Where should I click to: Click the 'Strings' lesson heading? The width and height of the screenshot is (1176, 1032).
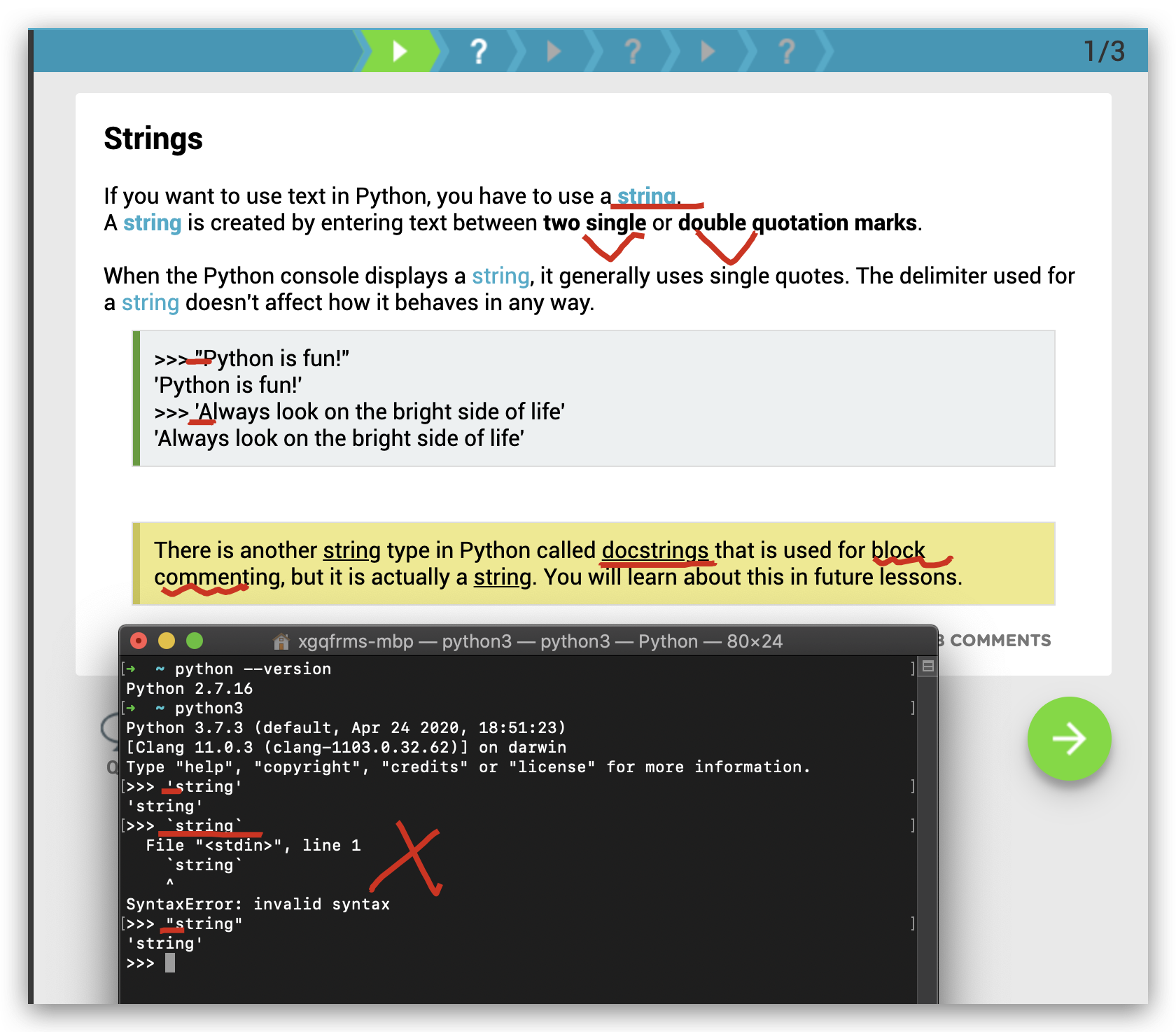(x=153, y=139)
